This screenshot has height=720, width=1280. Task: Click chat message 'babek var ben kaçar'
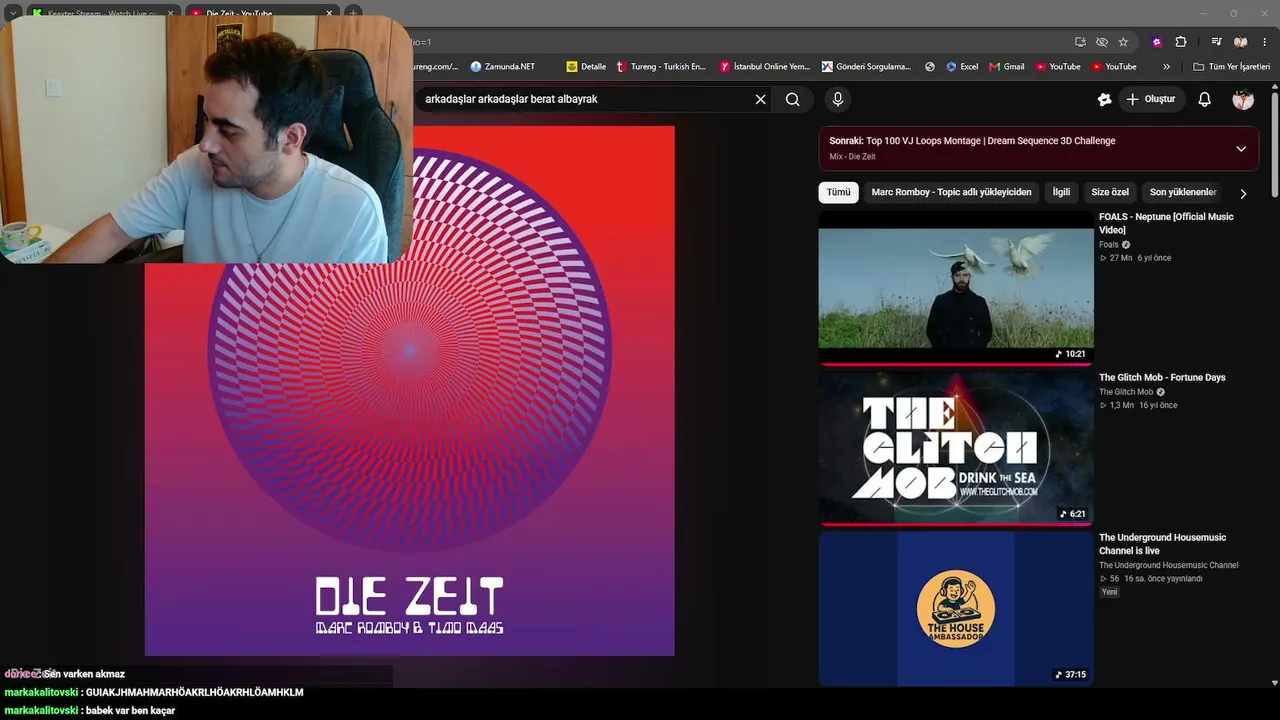[x=130, y=710]
